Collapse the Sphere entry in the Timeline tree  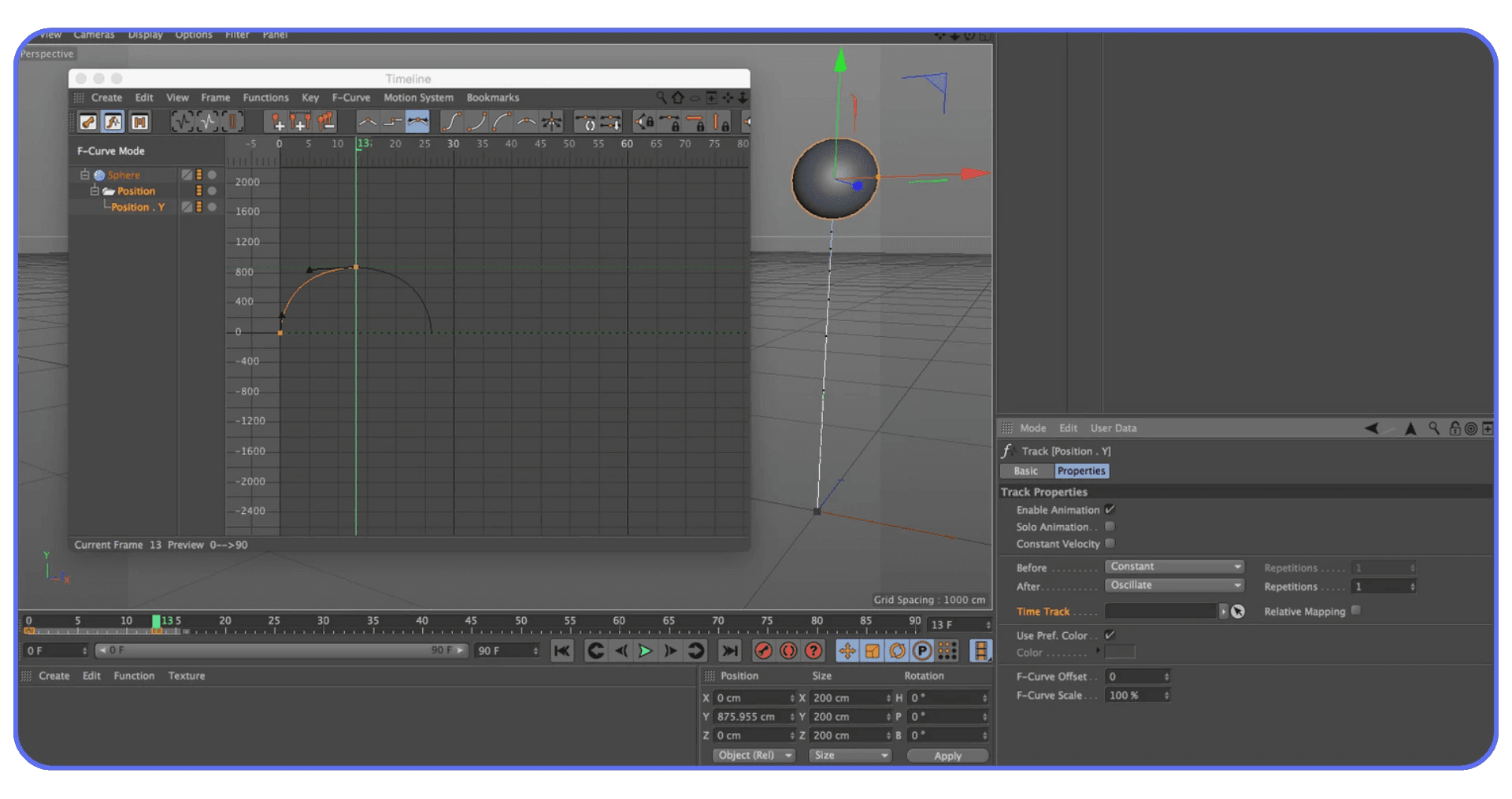(x=84, y=175)
